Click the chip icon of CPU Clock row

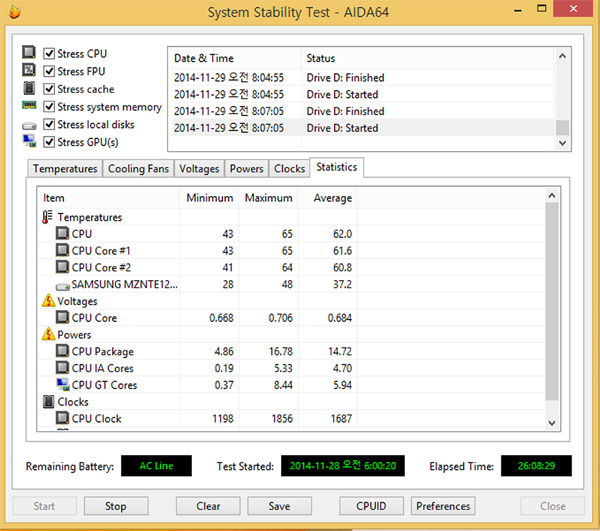(x=62, y=418)
